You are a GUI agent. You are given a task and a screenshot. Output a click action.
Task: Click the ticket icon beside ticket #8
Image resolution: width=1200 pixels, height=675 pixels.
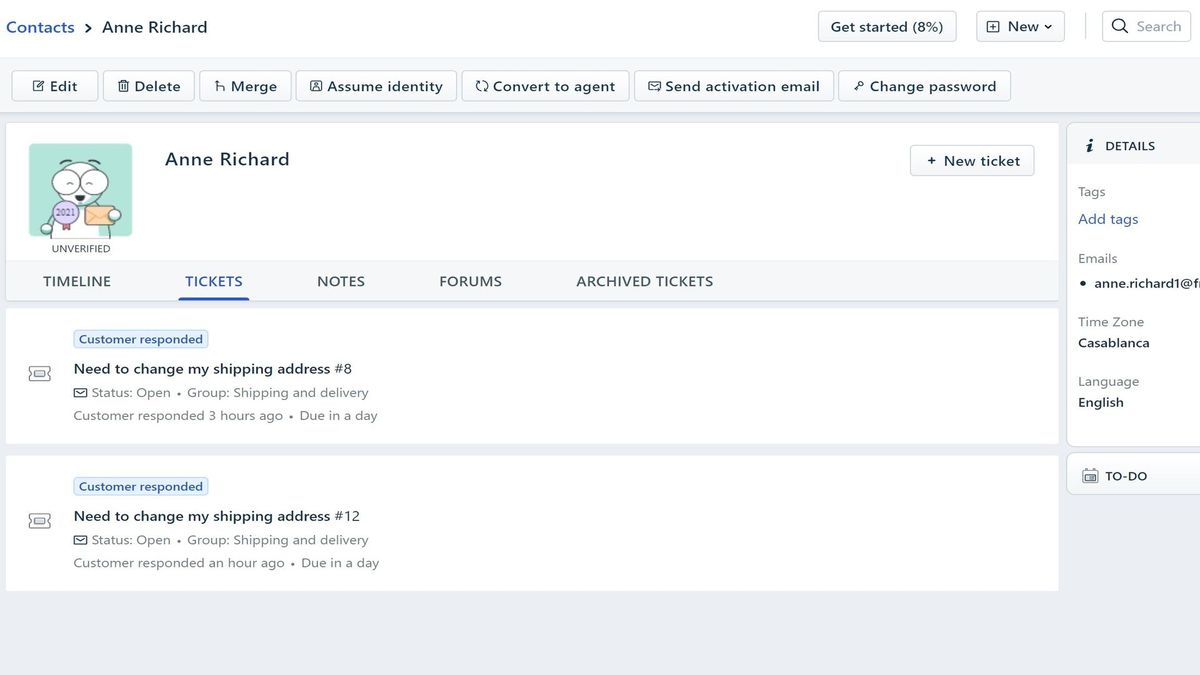pyautogui.click(x=40, y=374)
